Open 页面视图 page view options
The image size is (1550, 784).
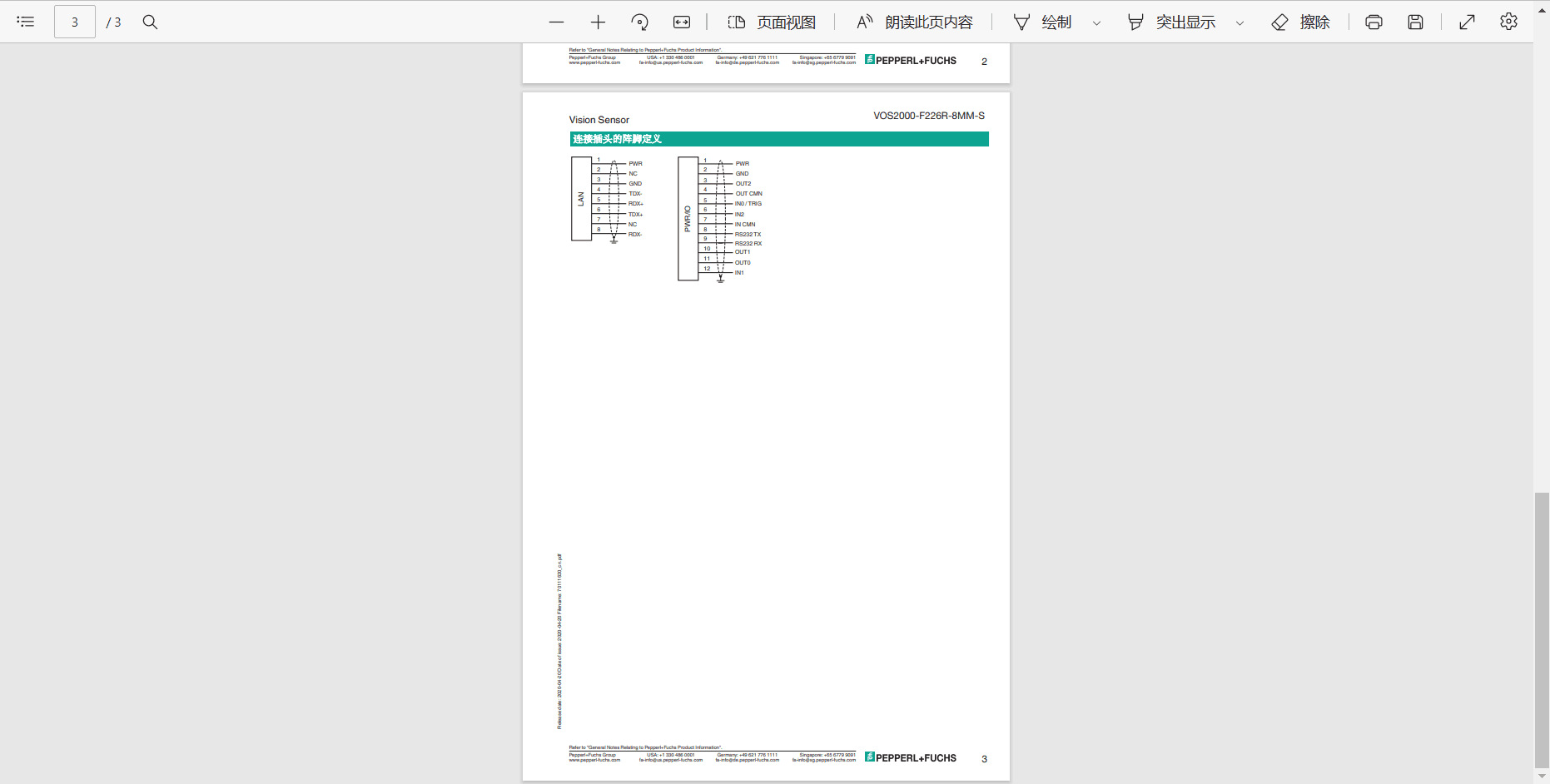[772, 22]
